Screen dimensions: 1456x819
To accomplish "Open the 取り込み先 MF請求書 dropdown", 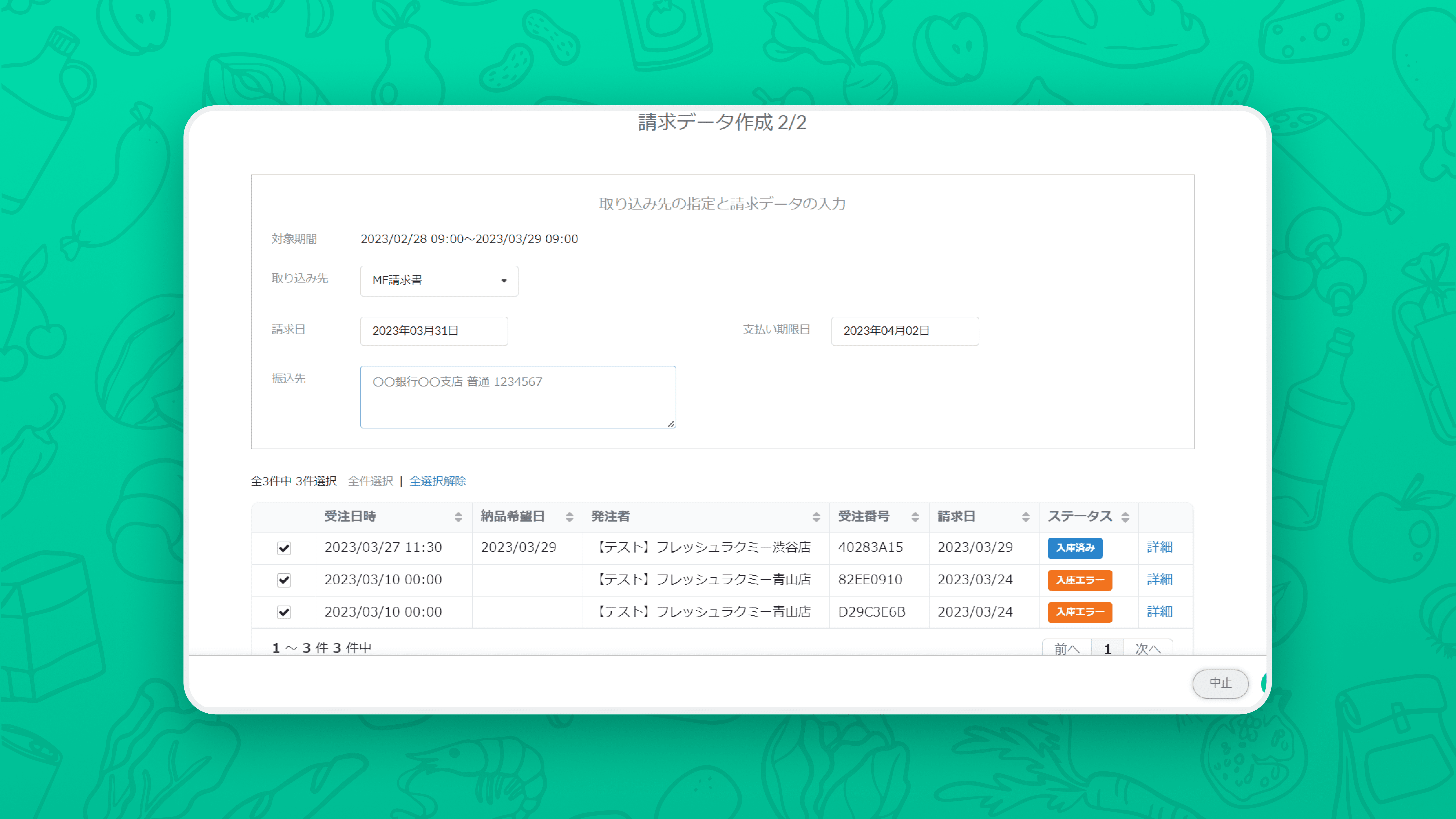I will pyautogui.click(x=439, y=280).
